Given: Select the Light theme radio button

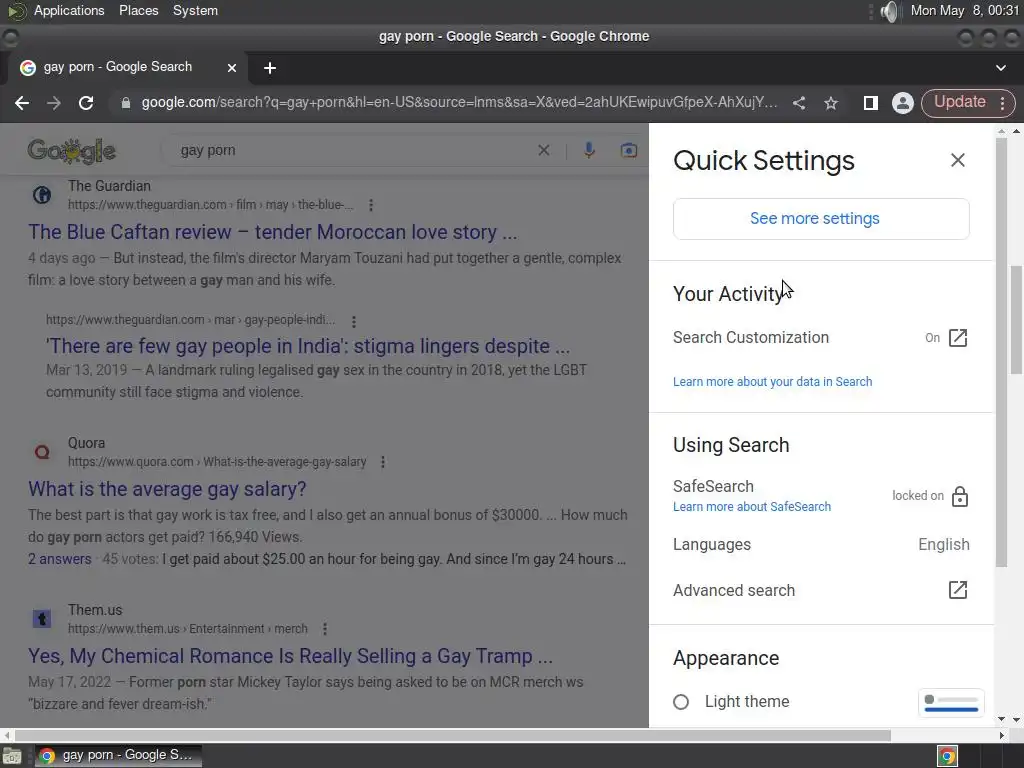Looking at the screenshot, I should click(x=680, y=702).
